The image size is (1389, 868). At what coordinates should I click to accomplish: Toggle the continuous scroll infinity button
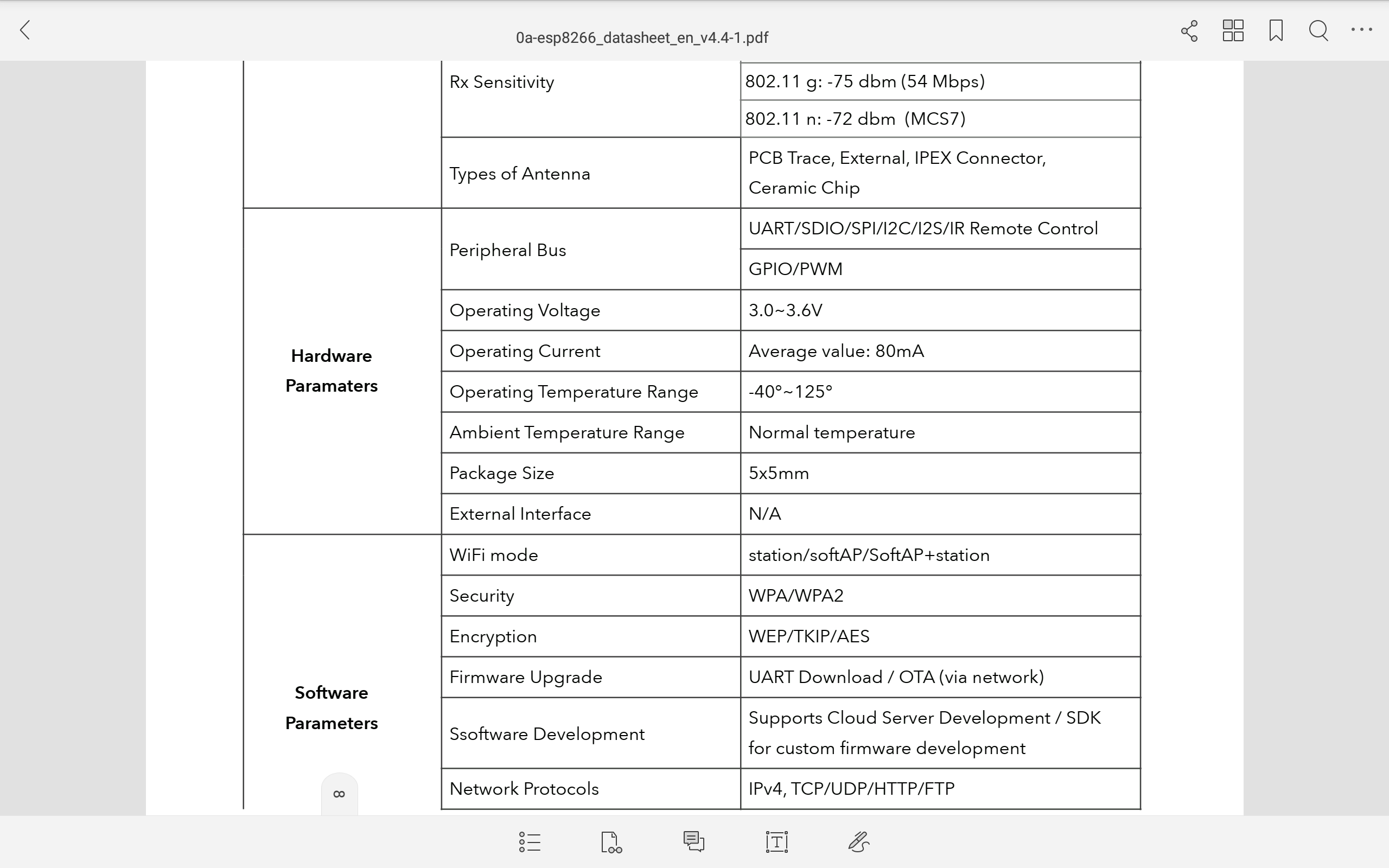(x=339, y=794)
